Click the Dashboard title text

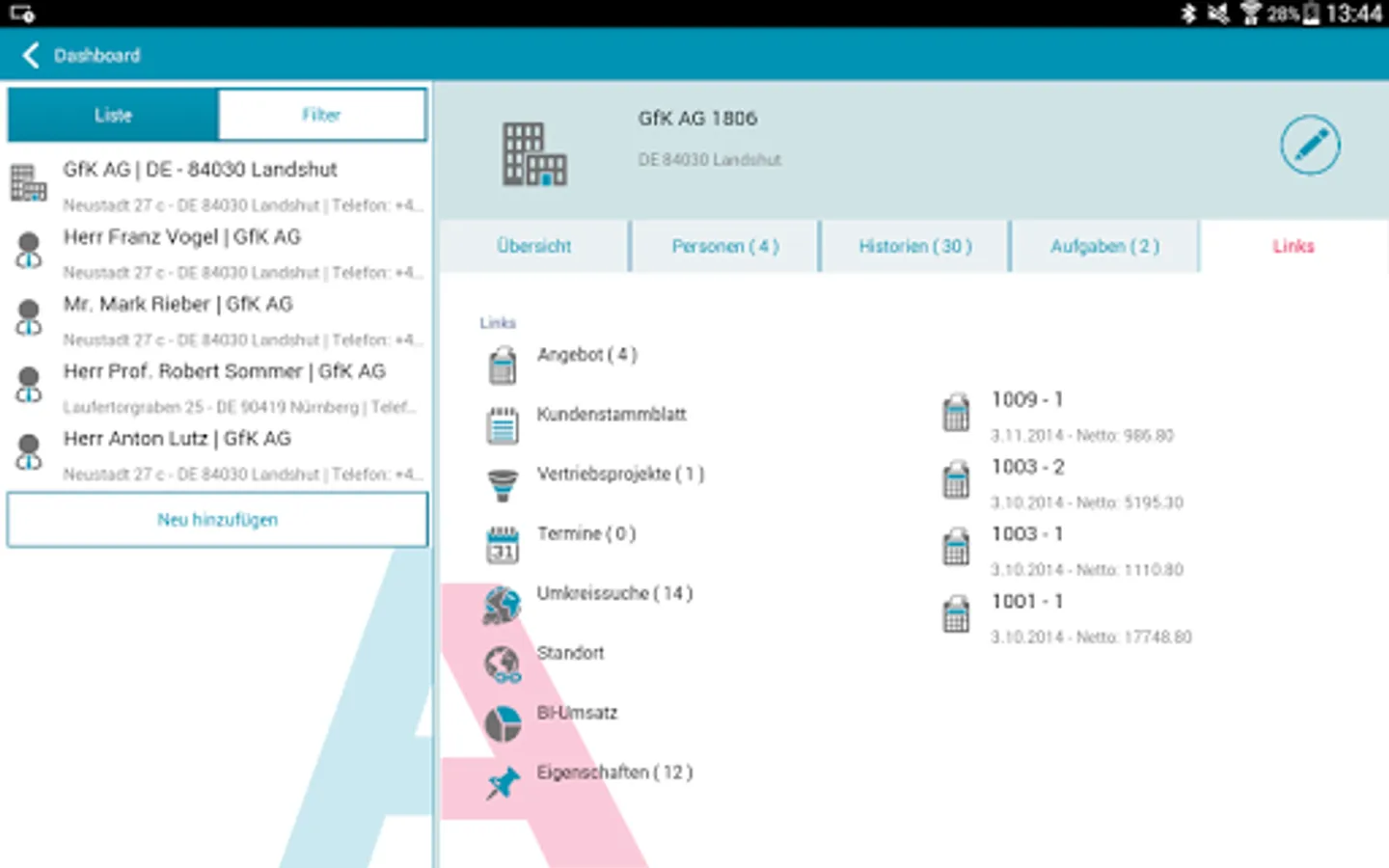pyautogui.click(x=96, y=56)
